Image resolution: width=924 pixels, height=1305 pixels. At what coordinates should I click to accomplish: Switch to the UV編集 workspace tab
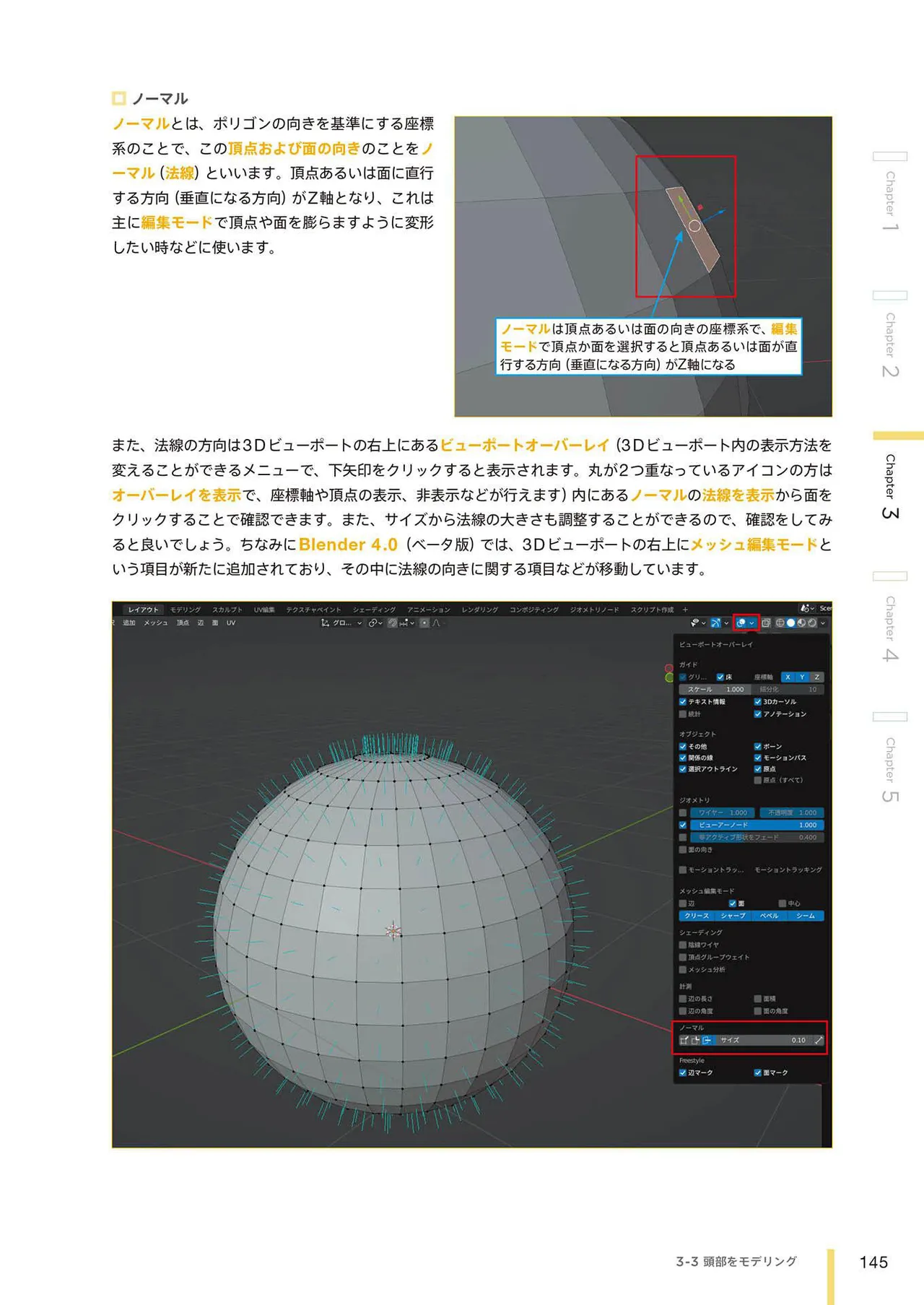pos(264,610)
